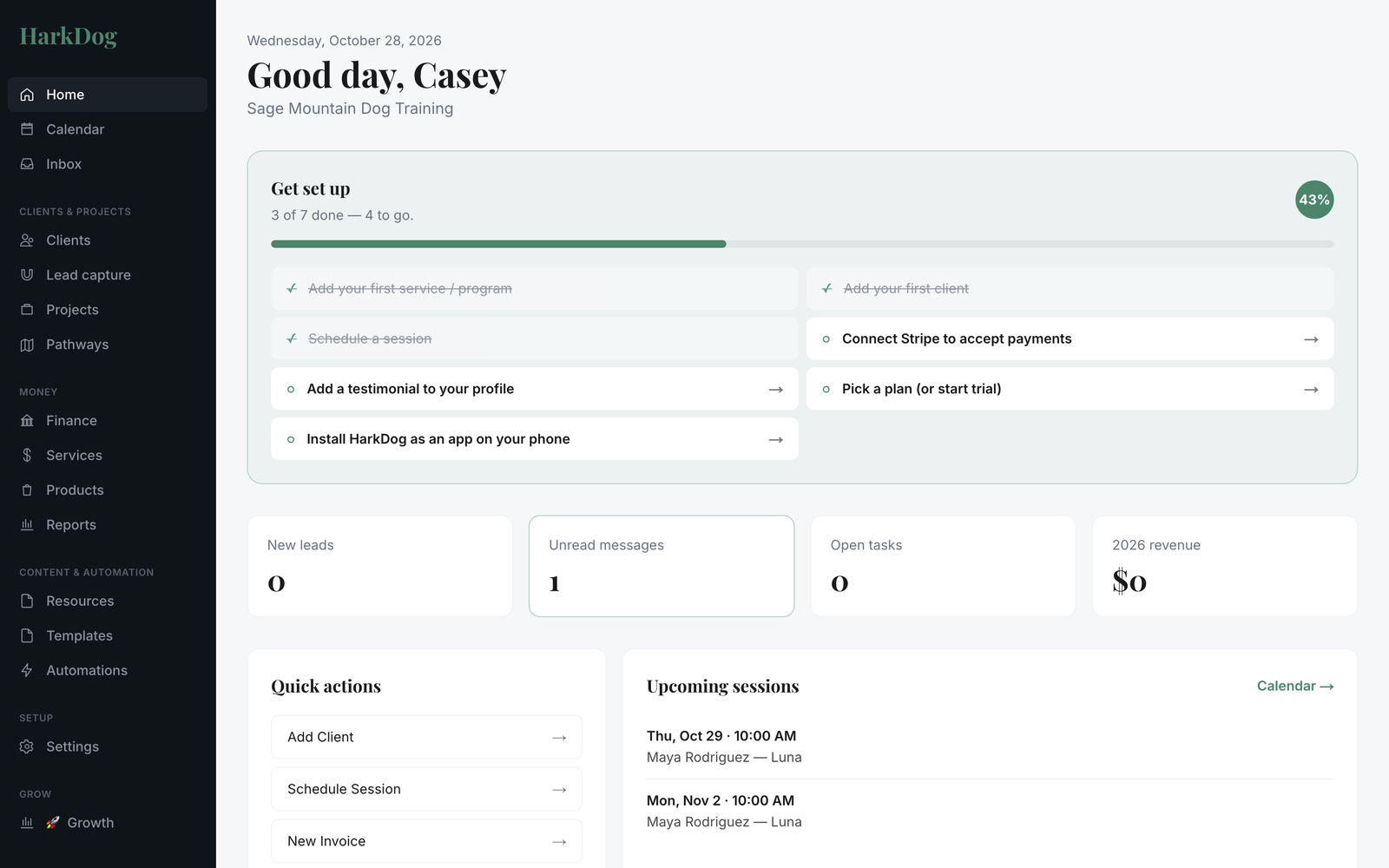Open Automations in sidebar
1389x868 pixels.
tap(108, 671)
